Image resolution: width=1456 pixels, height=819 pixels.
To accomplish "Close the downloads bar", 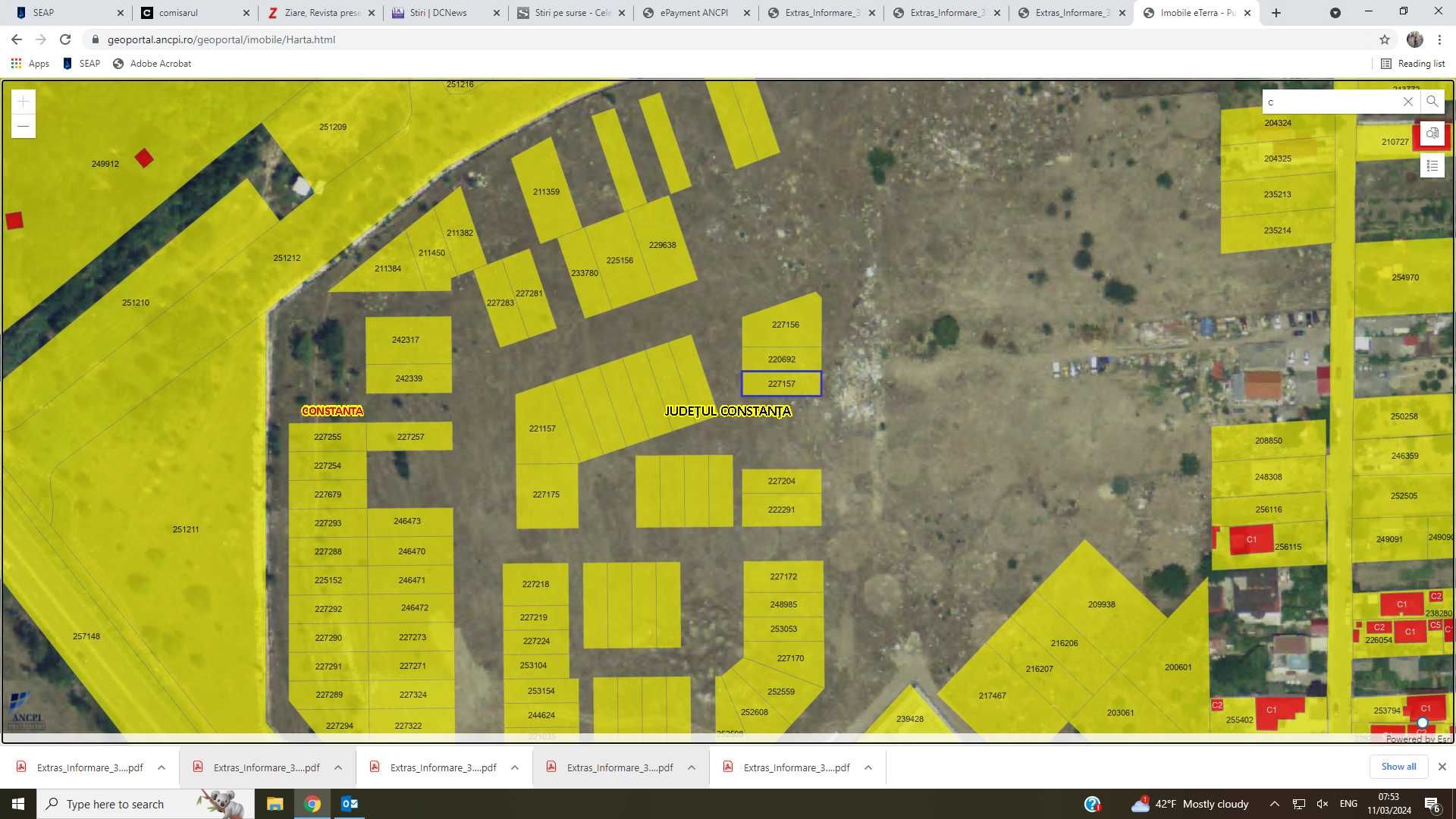I will [x=1442, y=767].
